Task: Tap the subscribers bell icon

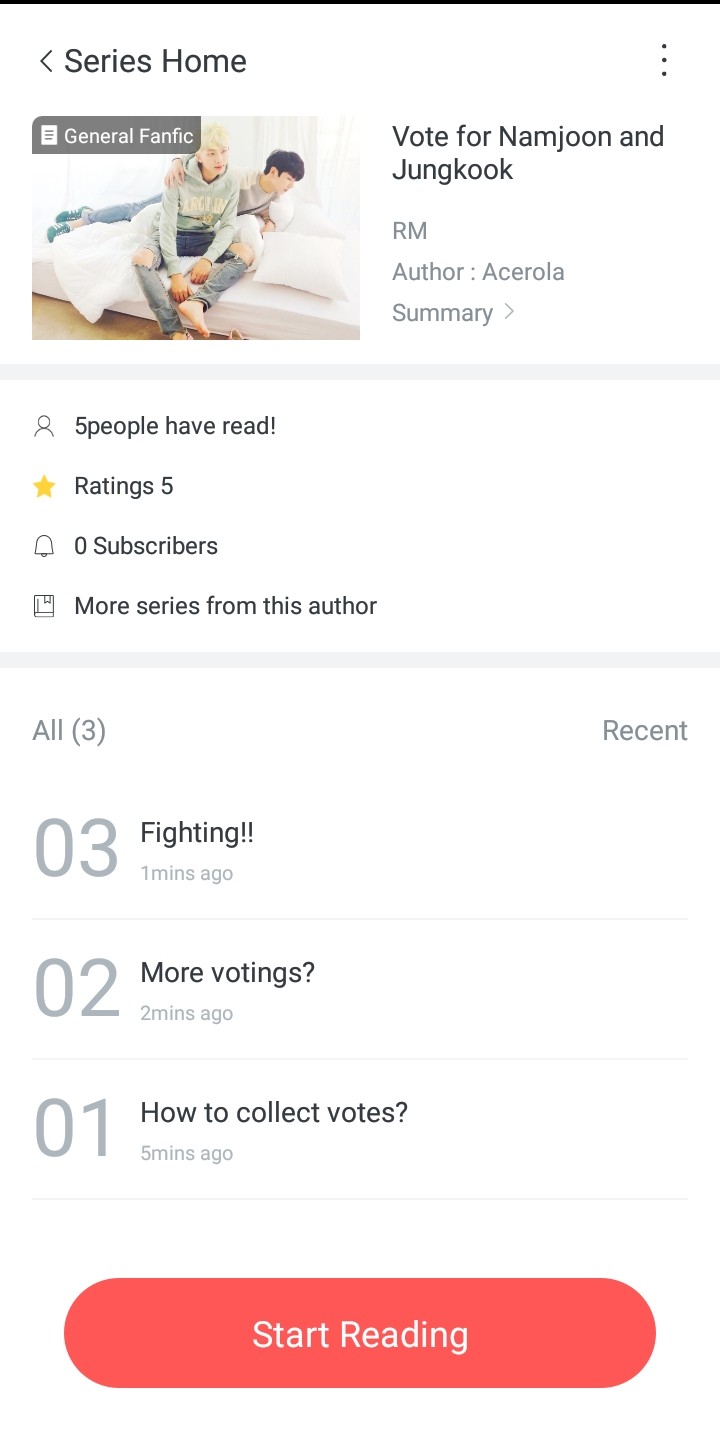Action: tap(44, 546)
